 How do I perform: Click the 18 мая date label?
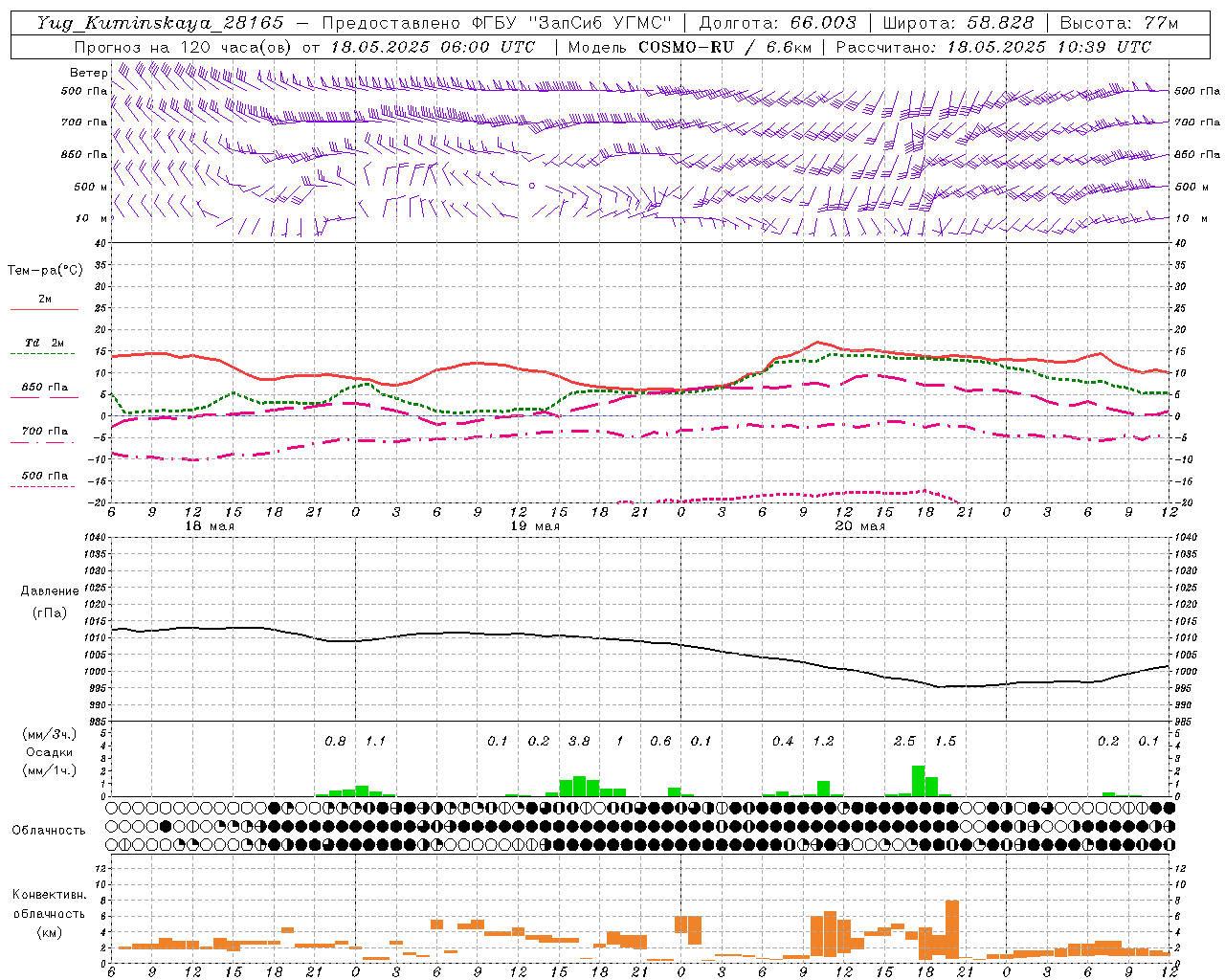tap(210, 526)
